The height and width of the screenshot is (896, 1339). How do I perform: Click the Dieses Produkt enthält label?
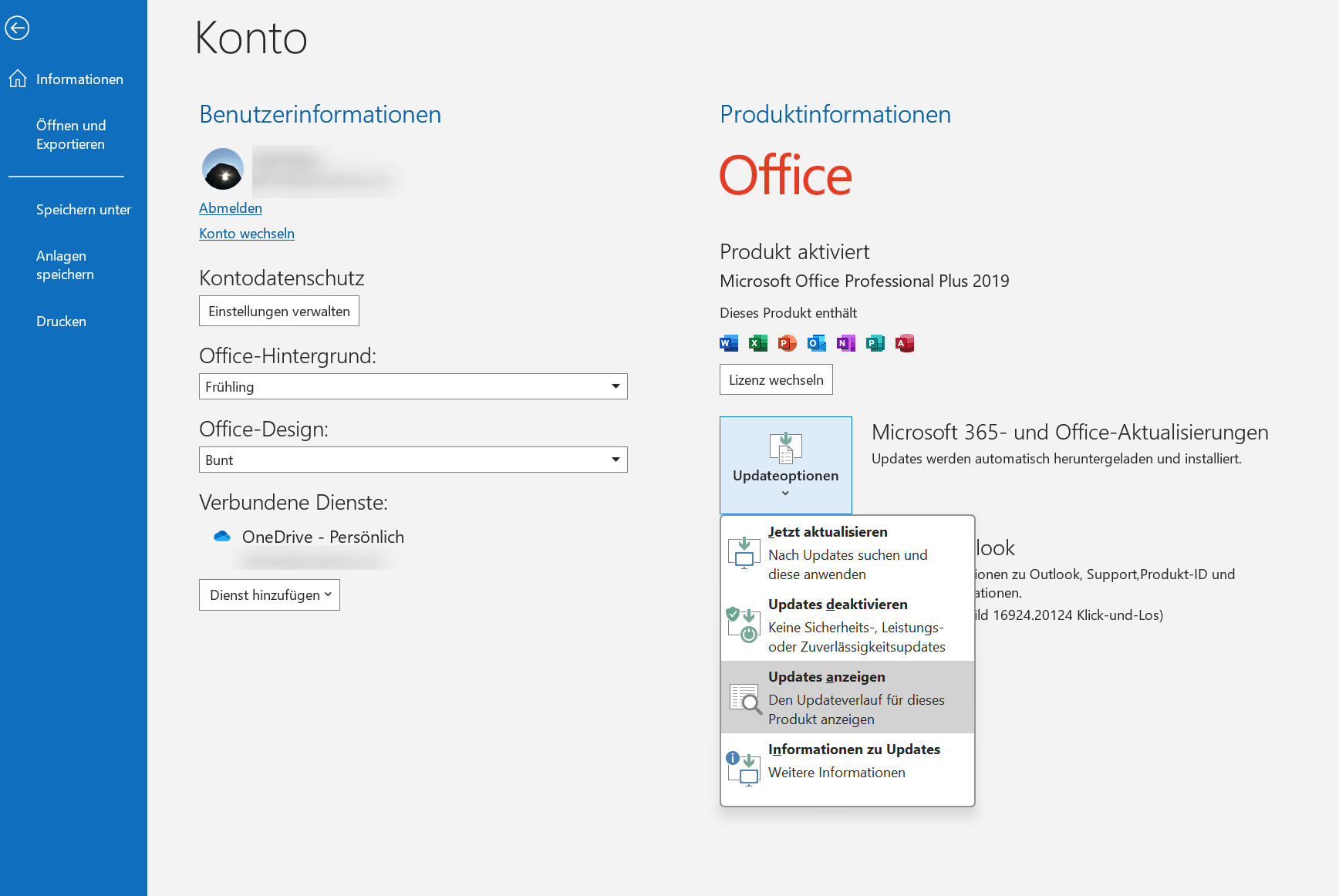(788, 313)
